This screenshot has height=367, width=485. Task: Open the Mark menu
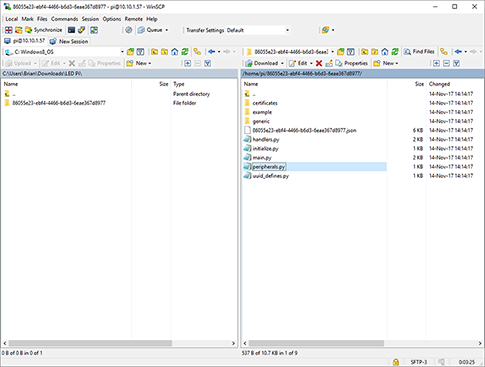pyautogui.click(x=27, y=19)
